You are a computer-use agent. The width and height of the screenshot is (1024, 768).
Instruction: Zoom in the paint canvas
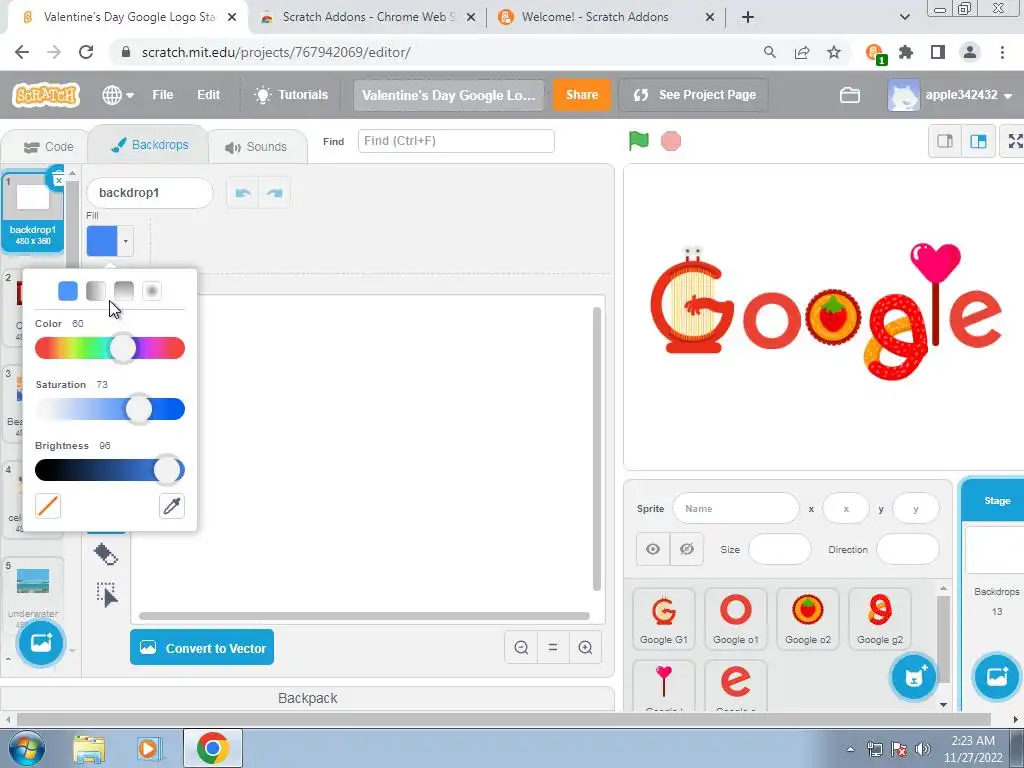(x=585, y=647)
